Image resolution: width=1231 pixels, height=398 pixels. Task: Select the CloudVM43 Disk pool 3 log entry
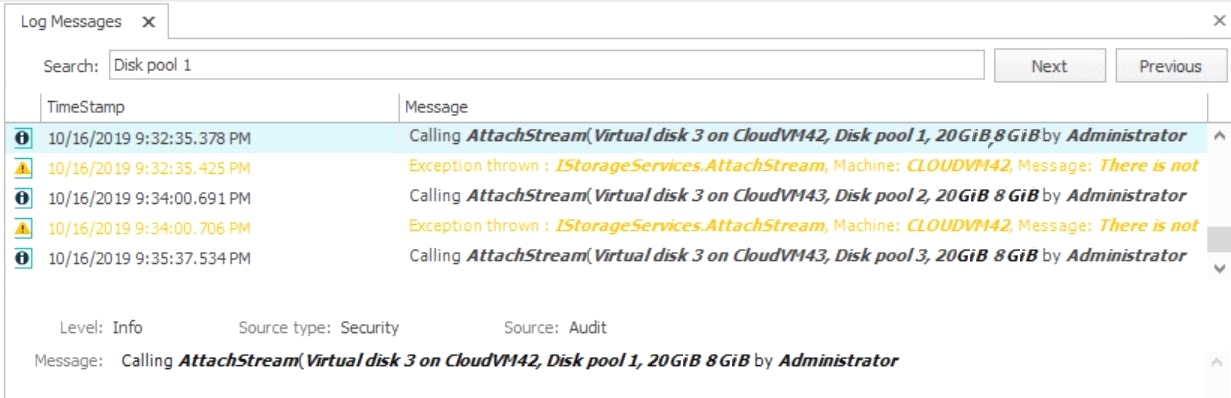pyautogui.click(x=610, y=256)
